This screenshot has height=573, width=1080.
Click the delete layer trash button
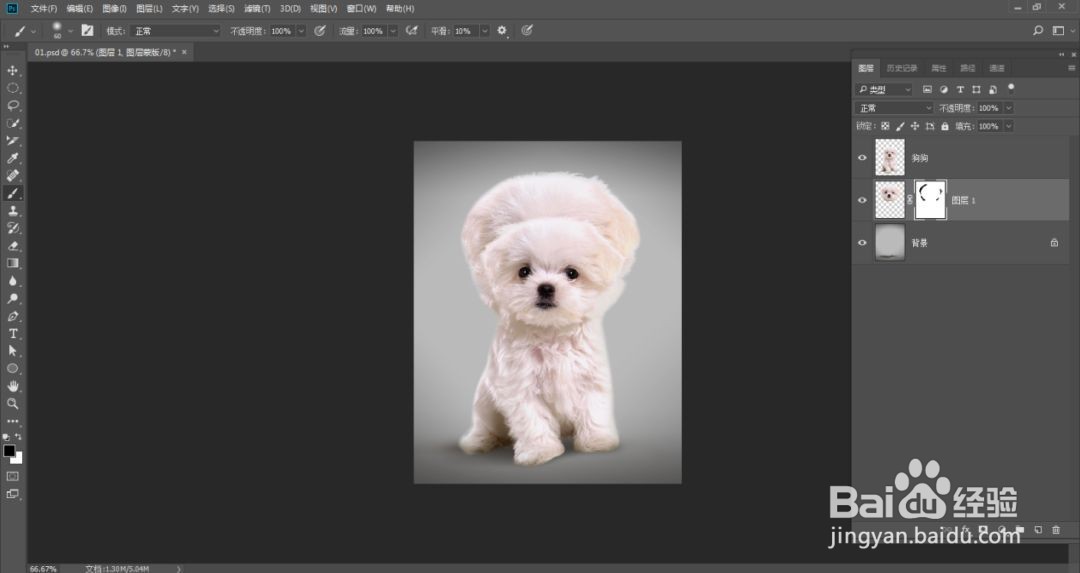1056,529
